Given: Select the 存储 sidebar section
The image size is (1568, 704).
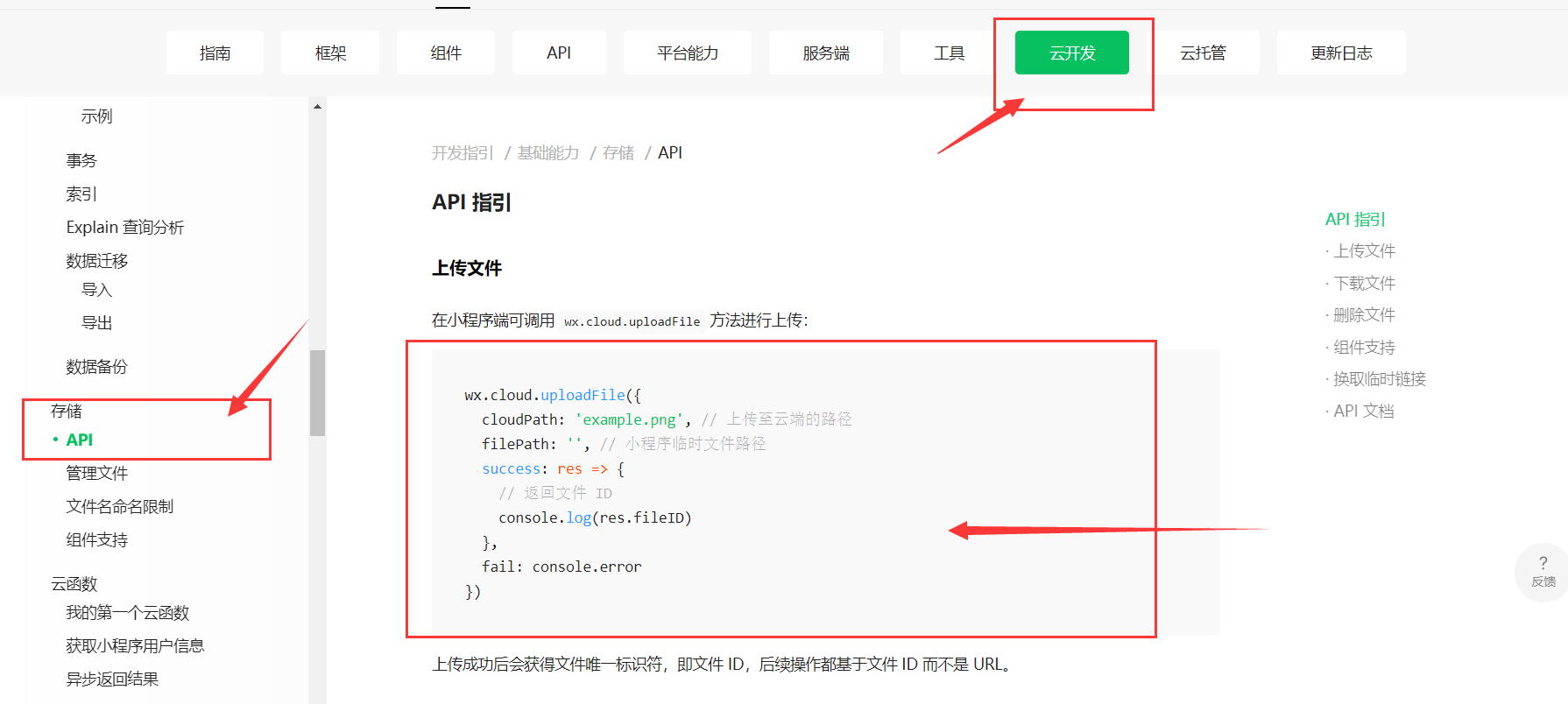Looking at the screenshot, I should point(67,411).
